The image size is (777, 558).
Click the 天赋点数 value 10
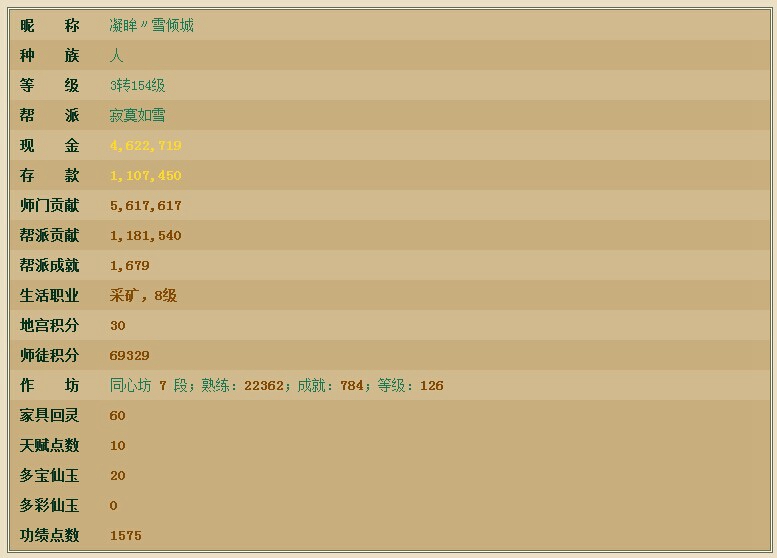tap(118, 446)
